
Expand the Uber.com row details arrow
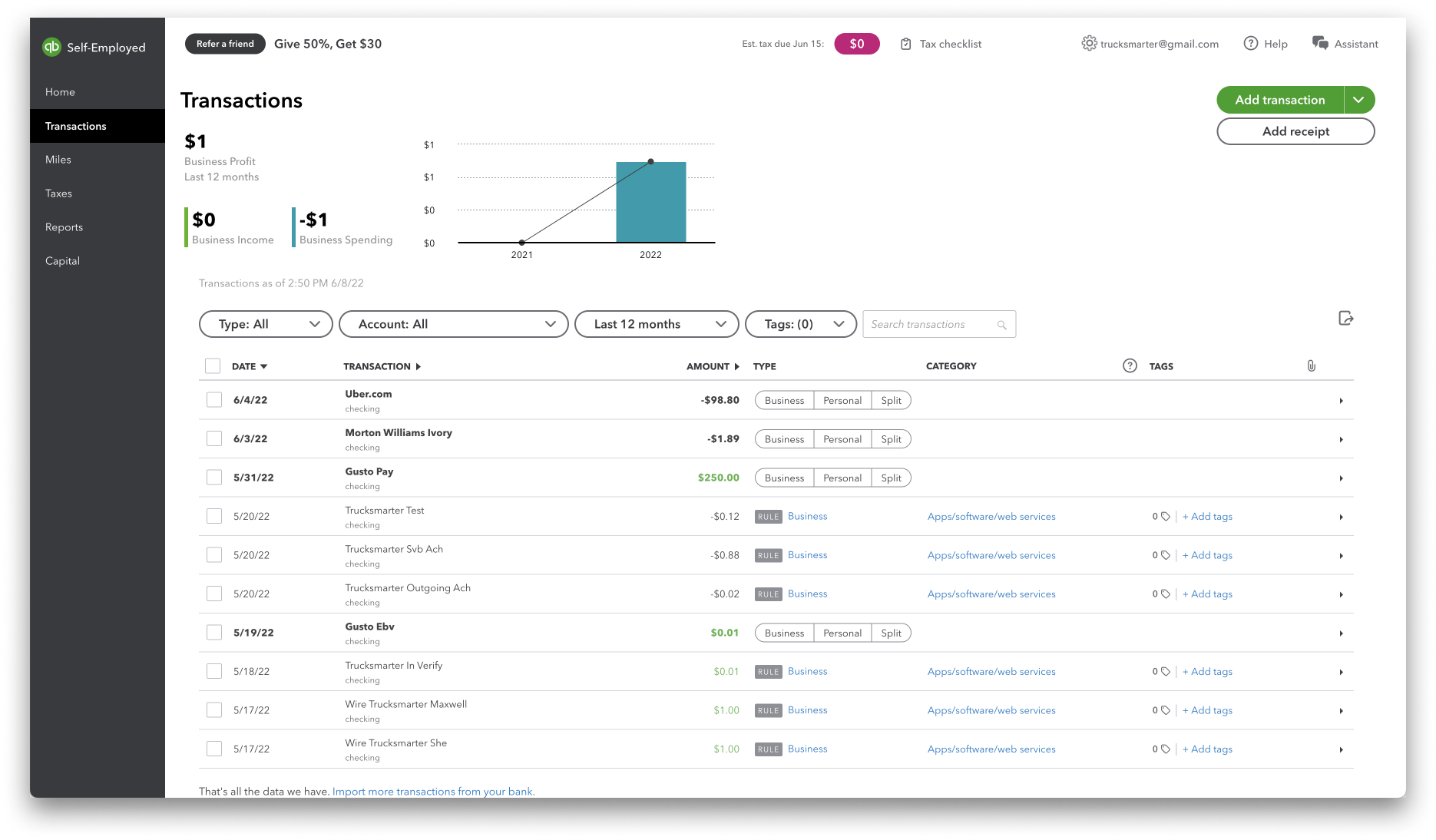(x=1341, y=401)
